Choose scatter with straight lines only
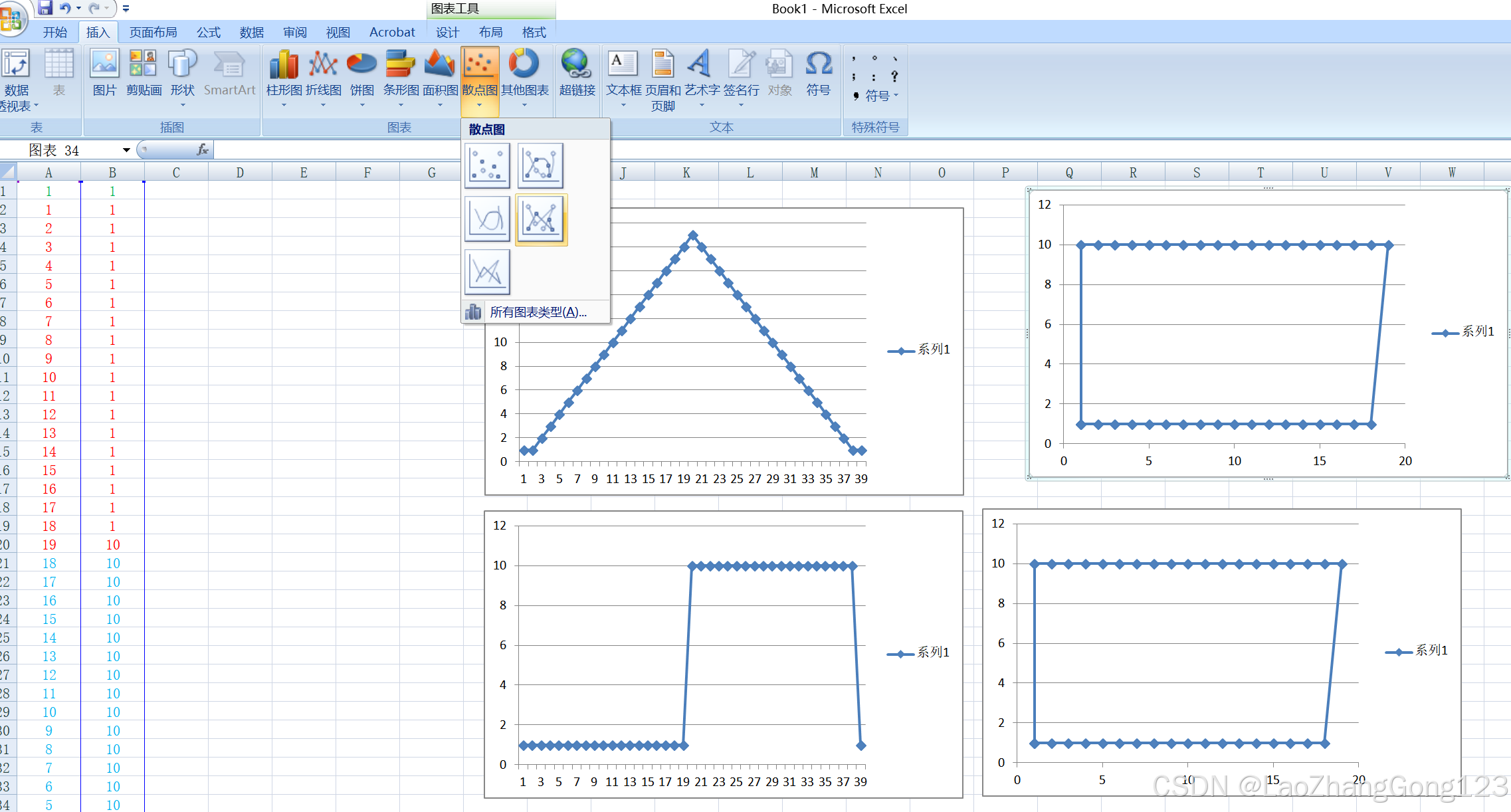Viewport: 1511px width, 812px height. 488,272
